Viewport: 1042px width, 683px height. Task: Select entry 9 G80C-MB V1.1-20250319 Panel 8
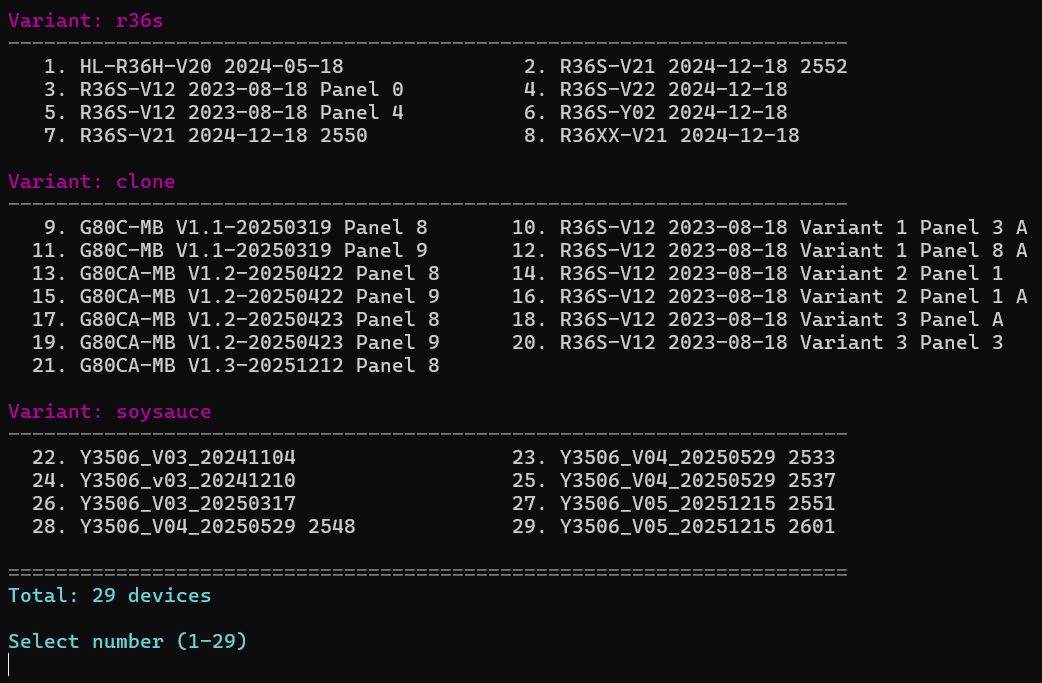pos(235,227)
